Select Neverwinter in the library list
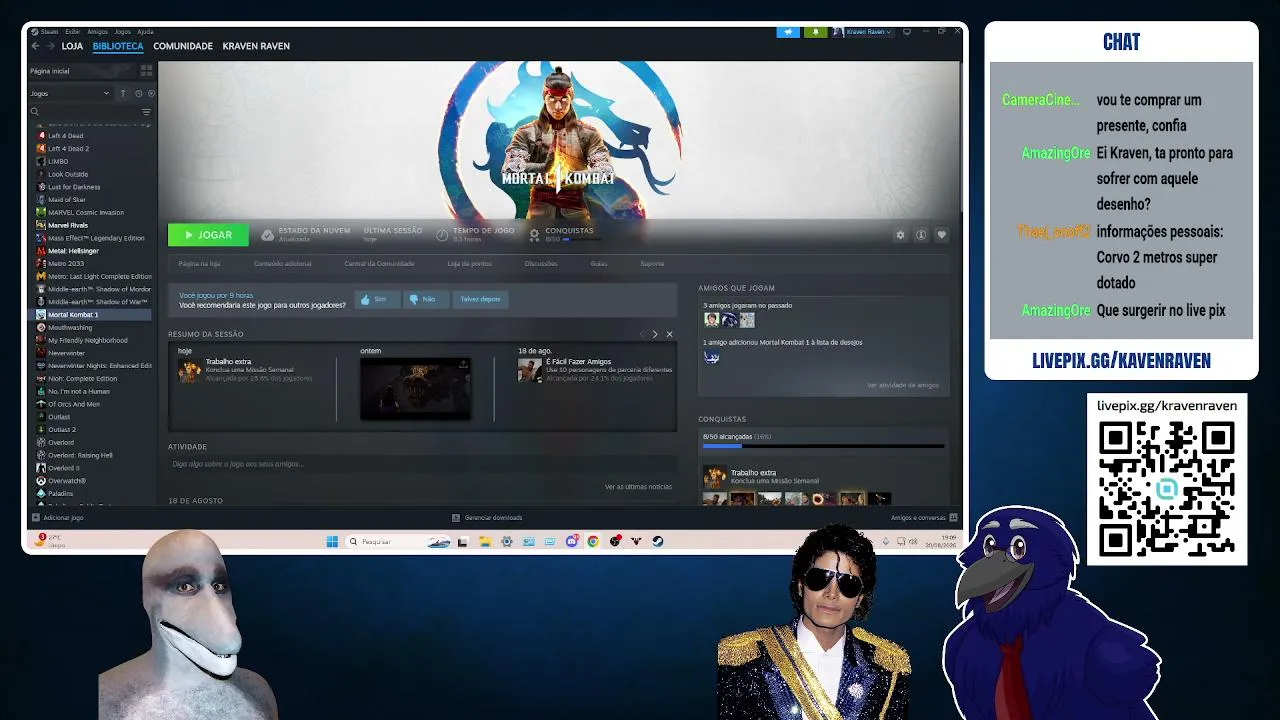This screenshot has height=720, width=1280. point(67,353)
